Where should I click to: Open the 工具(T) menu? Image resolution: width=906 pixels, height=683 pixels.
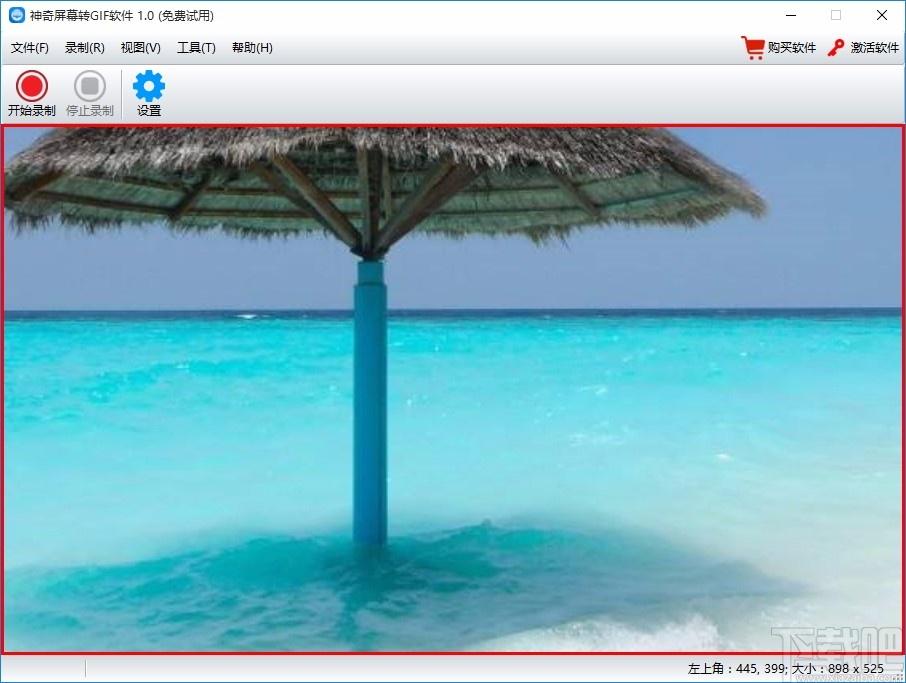[196, 47]
